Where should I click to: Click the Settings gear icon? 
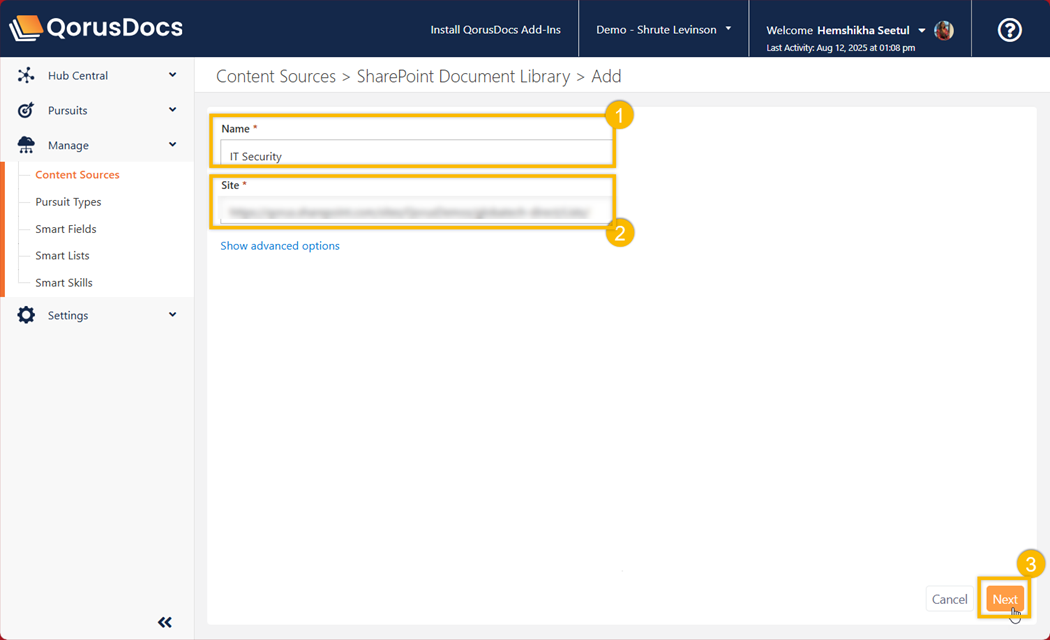point(26,316)
